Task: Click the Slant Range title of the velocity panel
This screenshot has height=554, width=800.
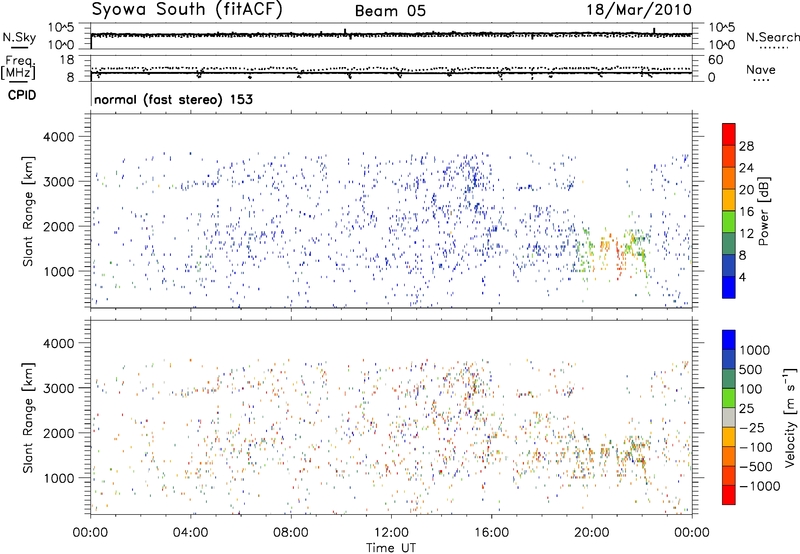Action: coord(28,418)
